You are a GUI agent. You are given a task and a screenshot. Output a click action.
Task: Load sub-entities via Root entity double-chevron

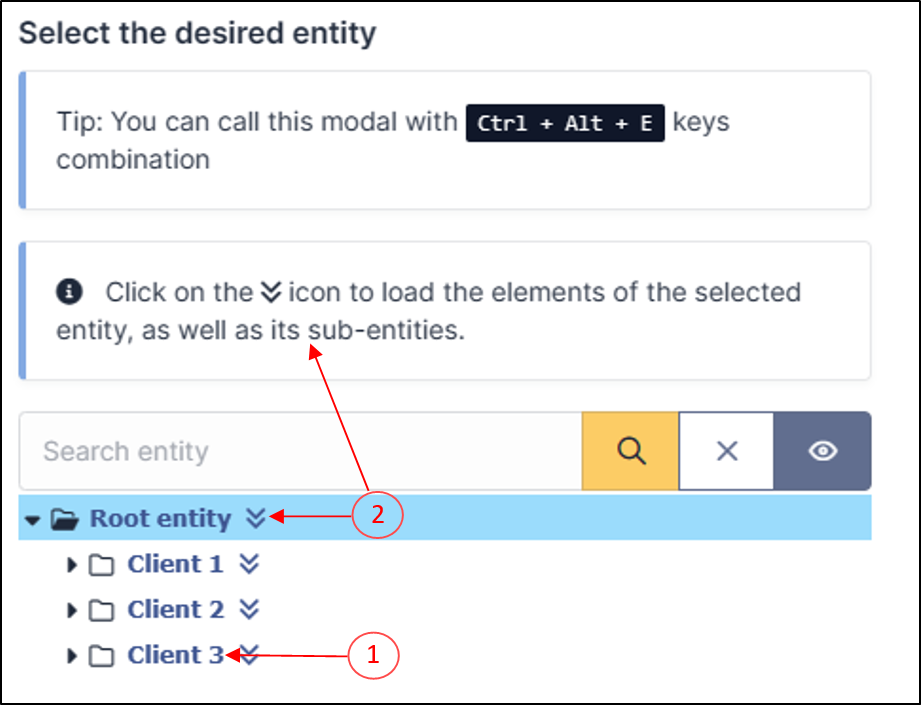click(x=256, y=518)
